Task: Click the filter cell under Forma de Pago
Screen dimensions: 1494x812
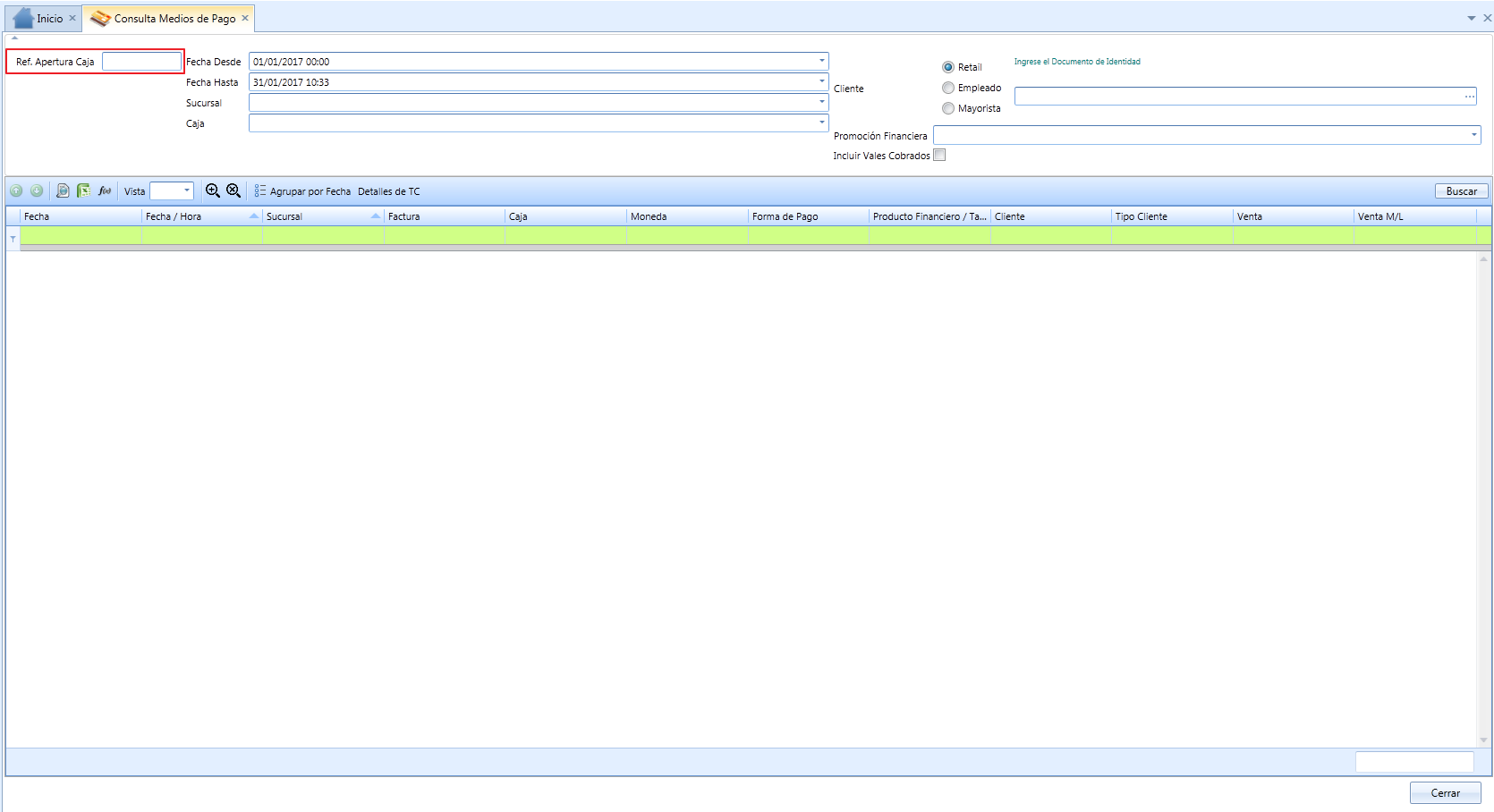Action: (809, 235)
